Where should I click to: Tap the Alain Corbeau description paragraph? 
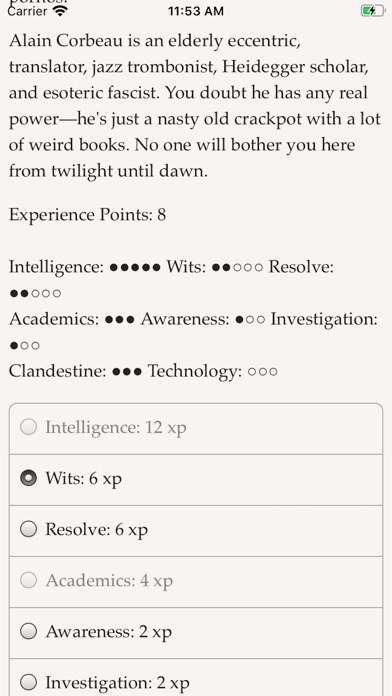195,106
